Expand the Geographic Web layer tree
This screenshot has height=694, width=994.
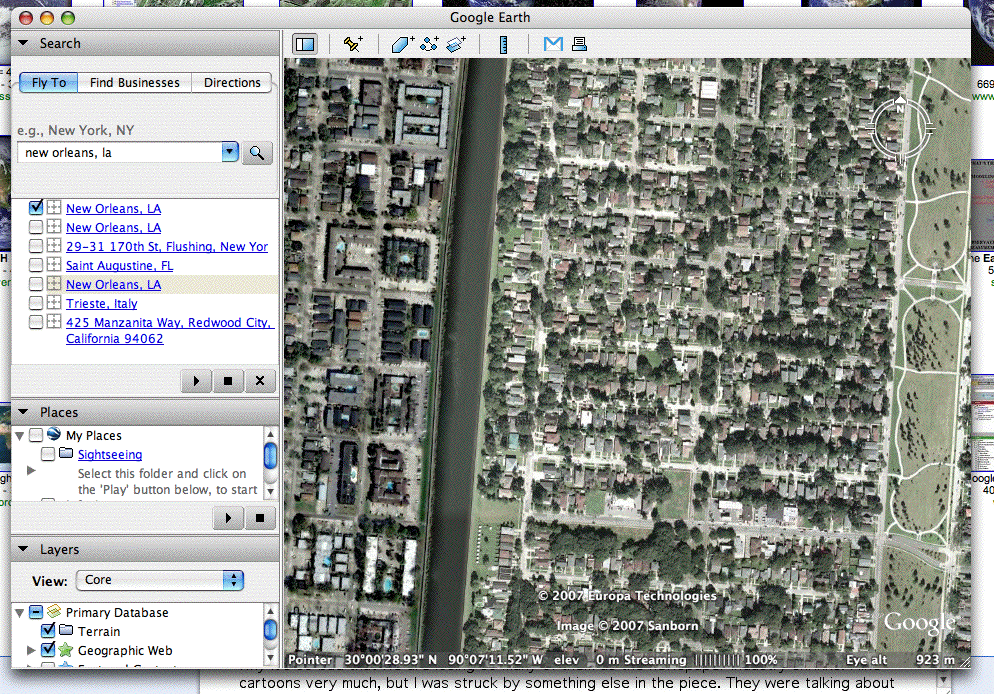[31, 651]
